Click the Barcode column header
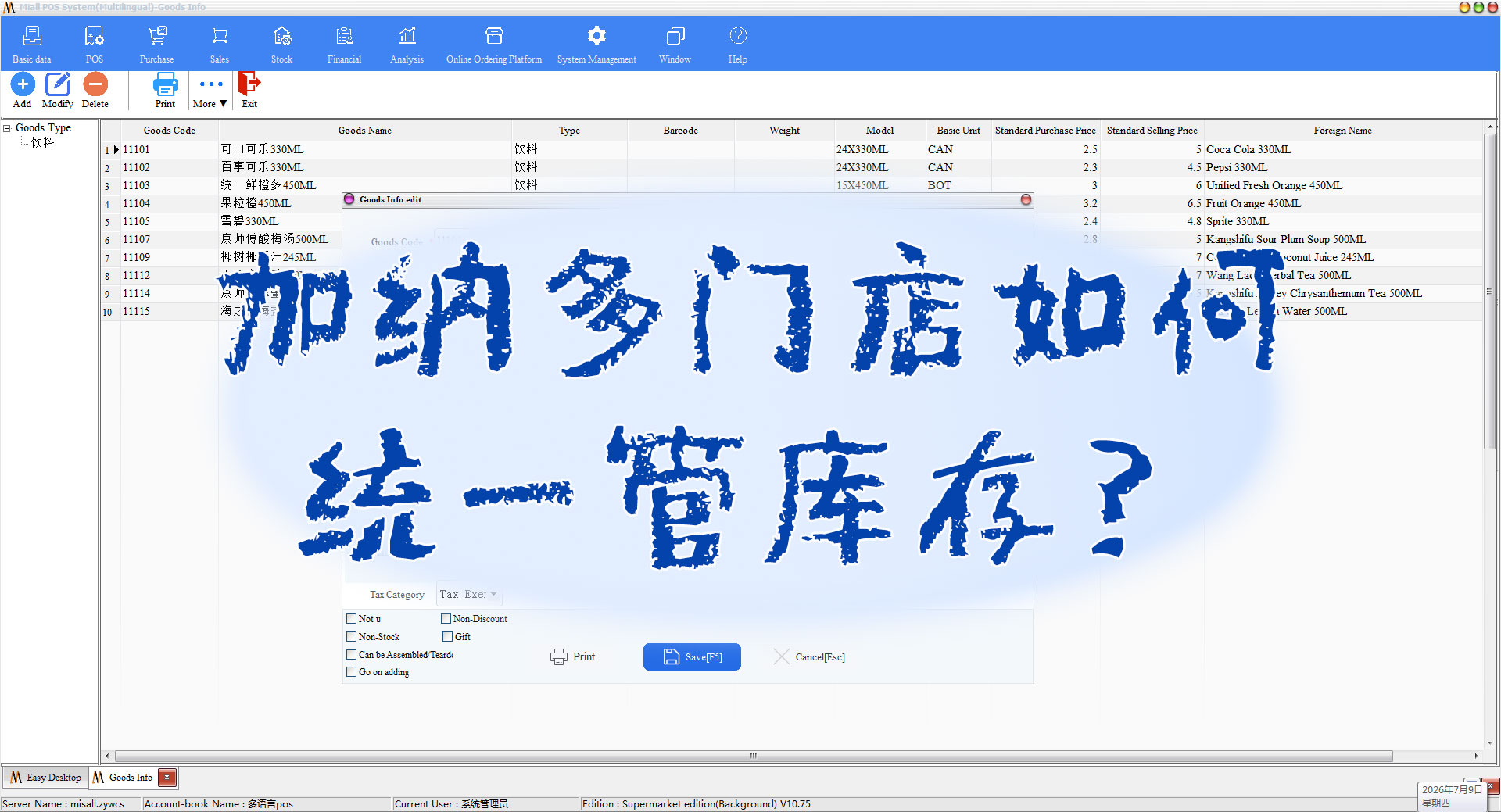The height and width of the screenshot is (812, 1501). point(681,131)
